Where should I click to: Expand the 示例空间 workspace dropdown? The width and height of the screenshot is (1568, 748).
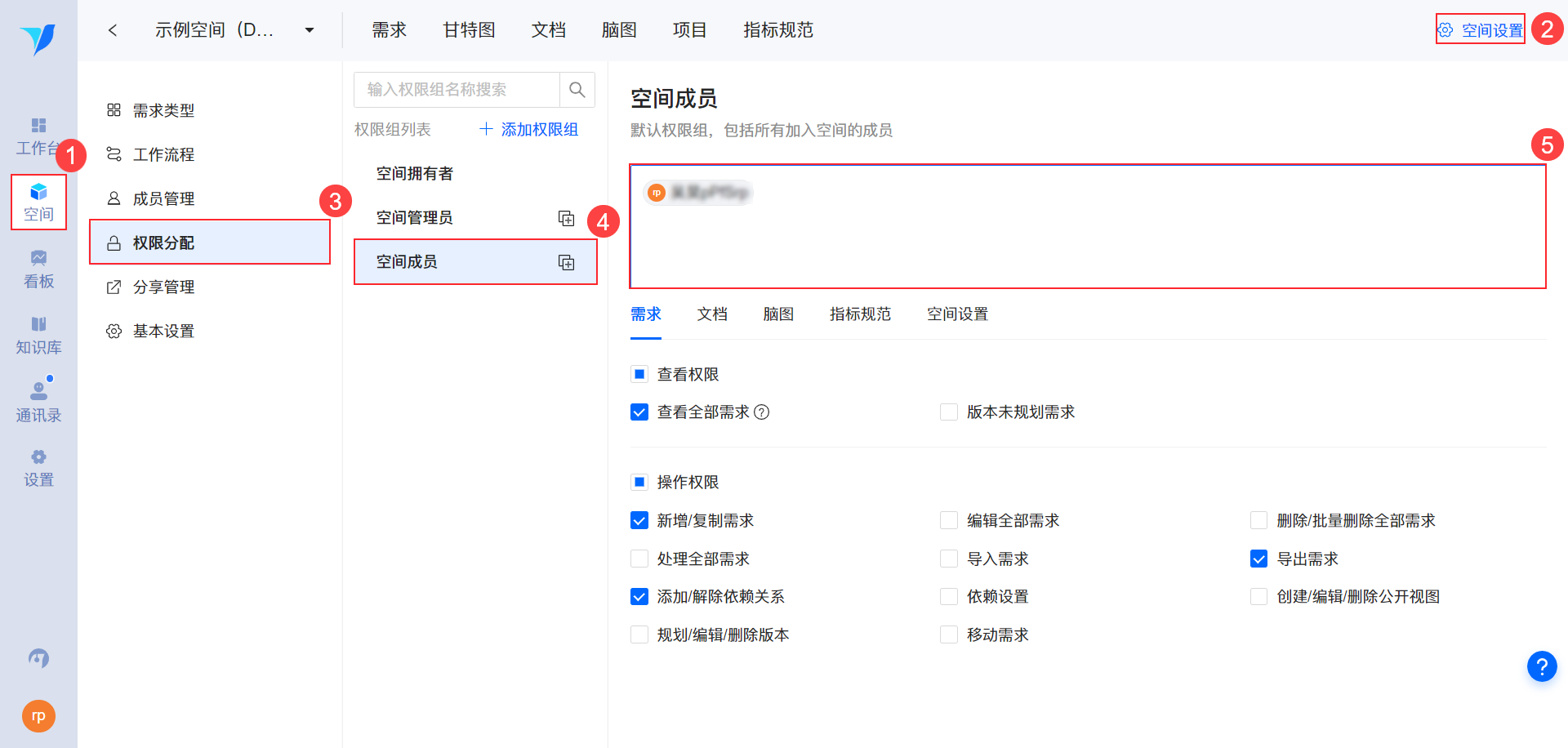310,30
